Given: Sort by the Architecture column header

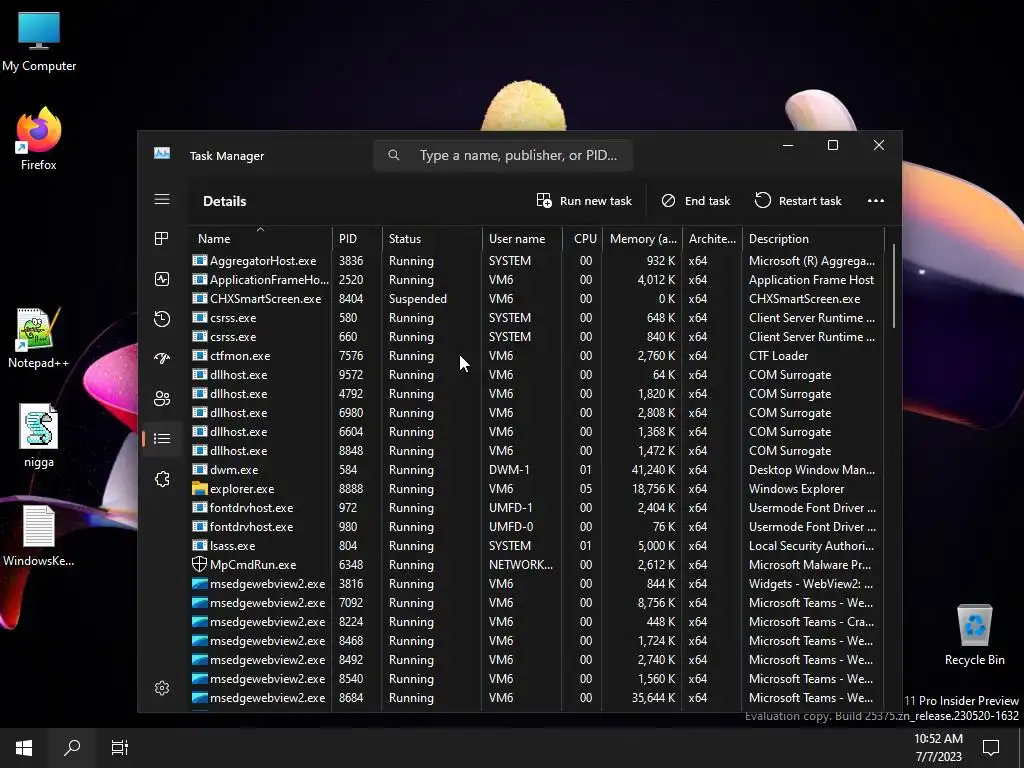Looking at the screenshot, I should (x=712, y=238).
